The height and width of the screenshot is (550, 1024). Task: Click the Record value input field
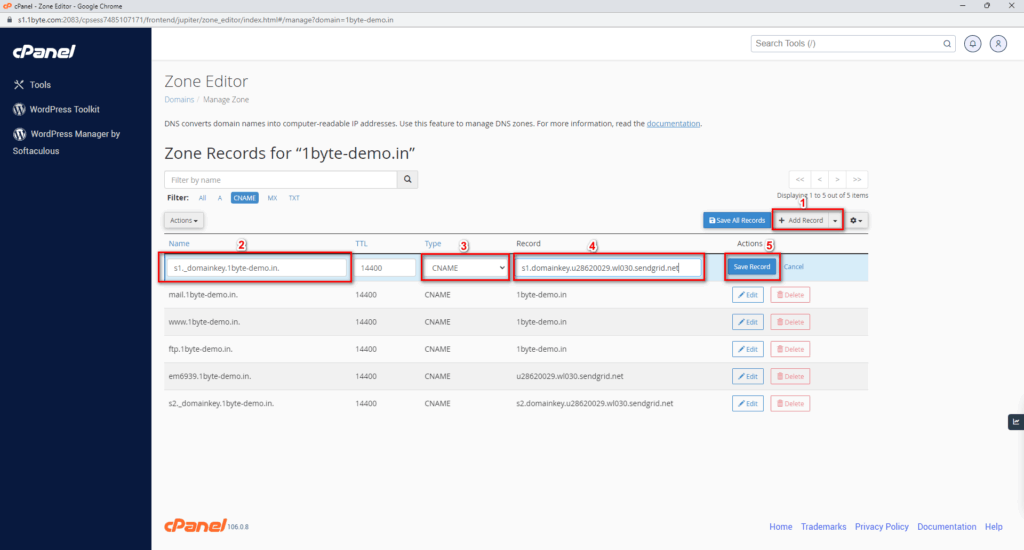click(x=609, y=268)
